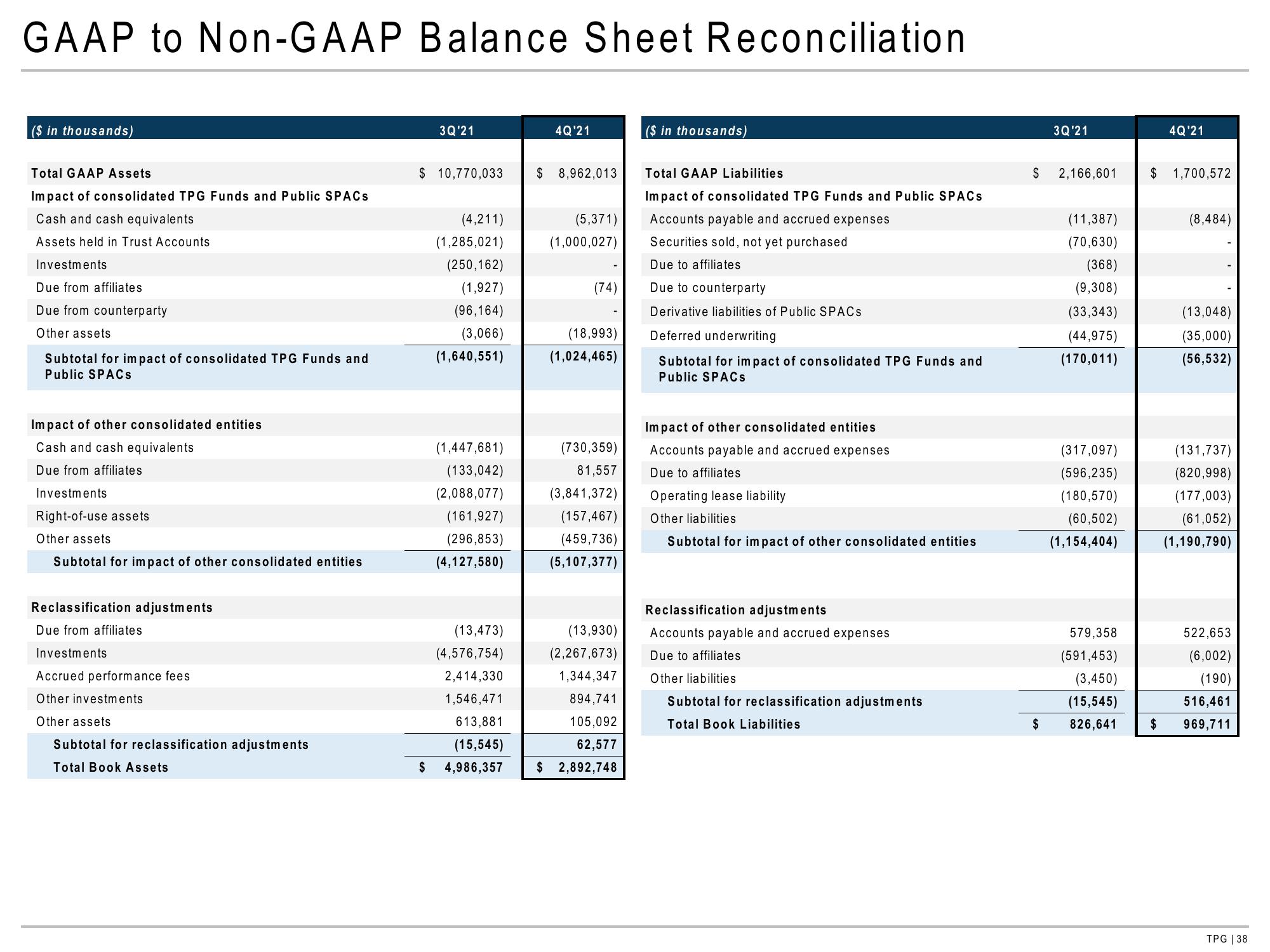Click the '($ in thousands)' header of liabilities table
Viewport: 1270px width, 952px height.
click(697, 131)
